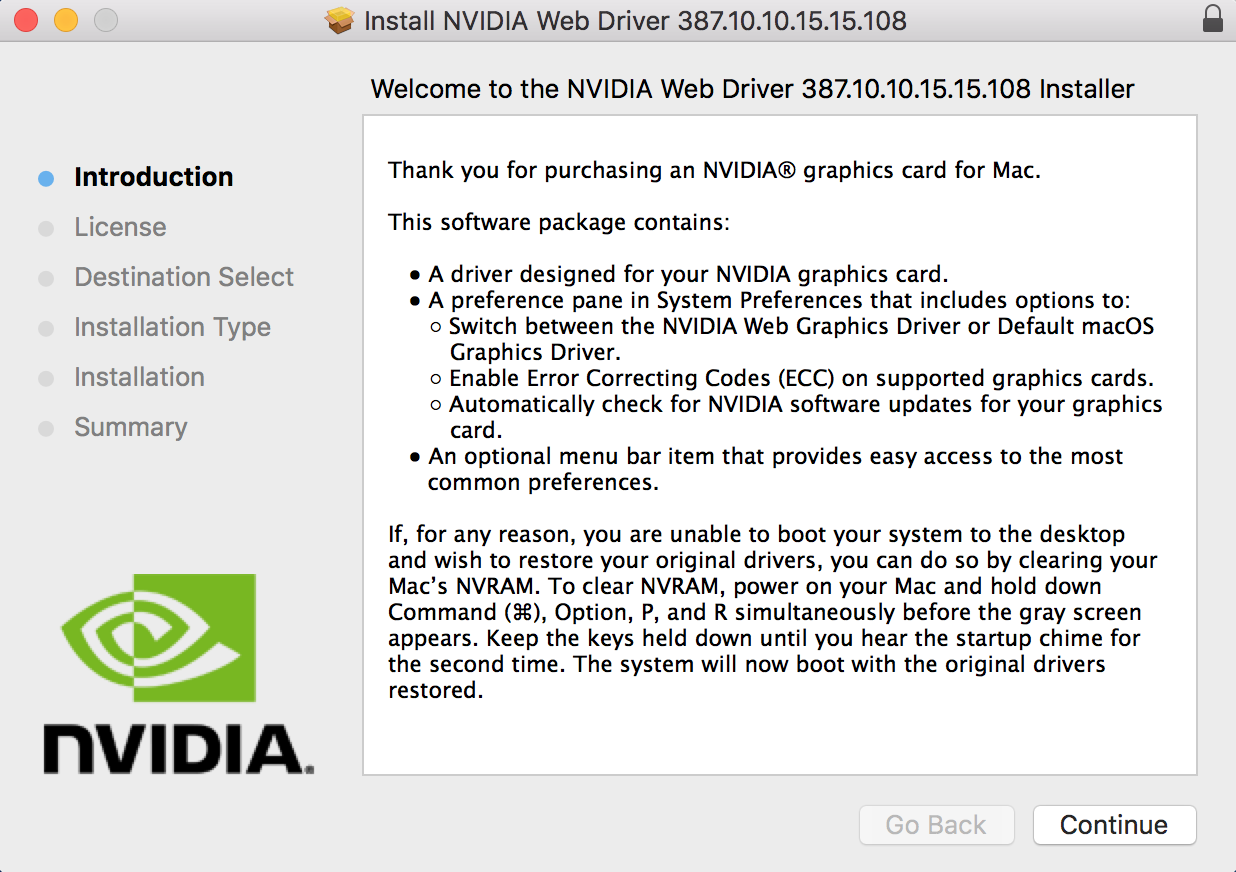Click the gray bullet beside Installation Type
The height and width of the screenshot is (872, 1236).
point(46,329)
